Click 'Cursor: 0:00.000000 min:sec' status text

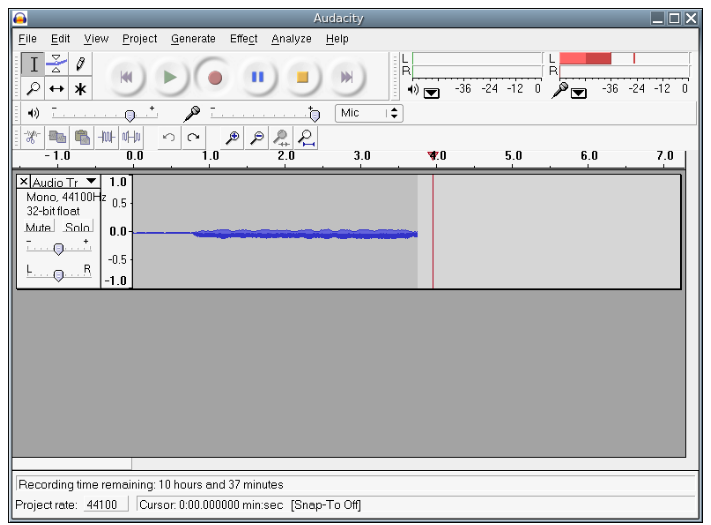tap(211, 505)
